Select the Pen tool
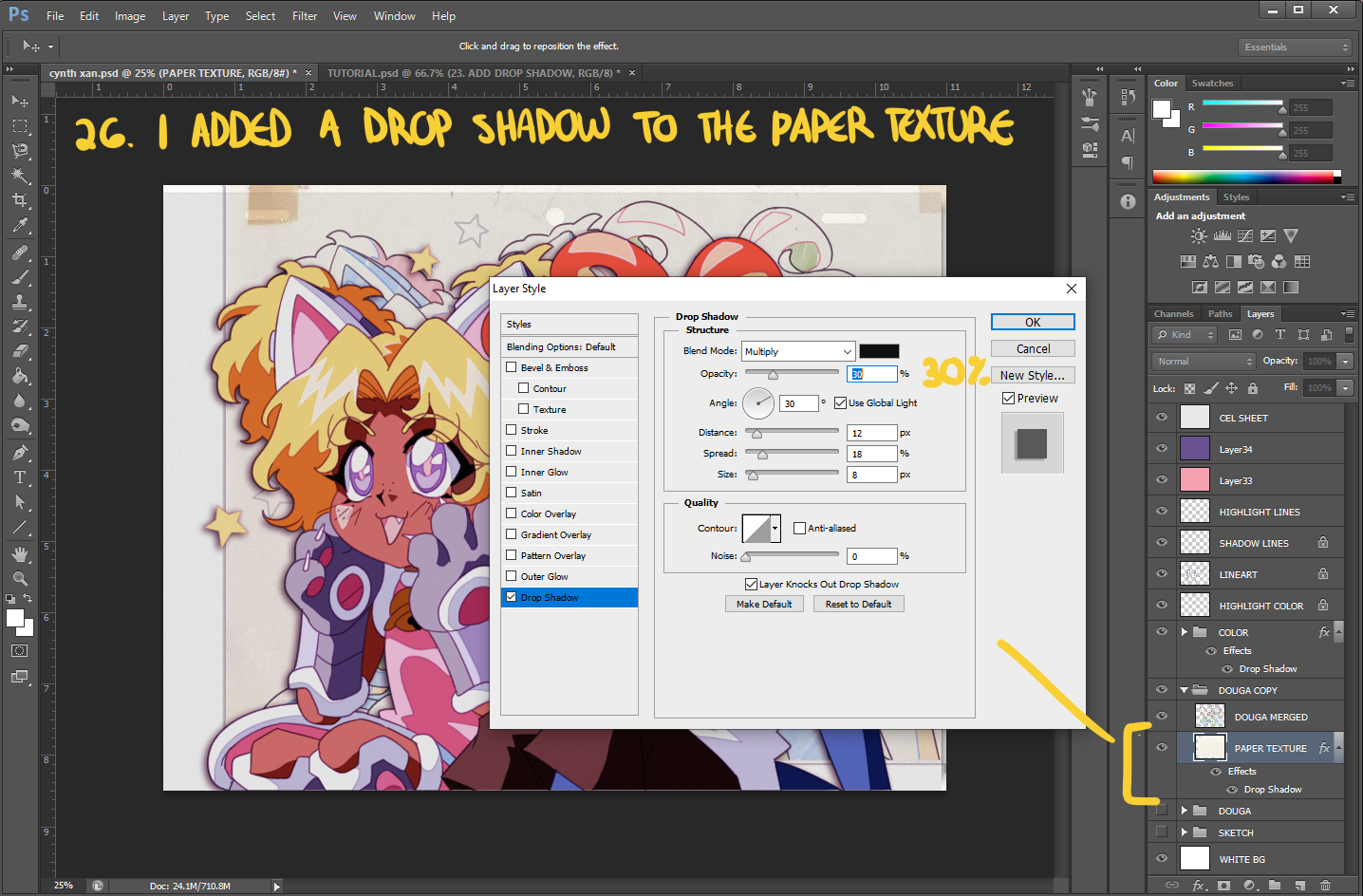 [x=19, y=453]
